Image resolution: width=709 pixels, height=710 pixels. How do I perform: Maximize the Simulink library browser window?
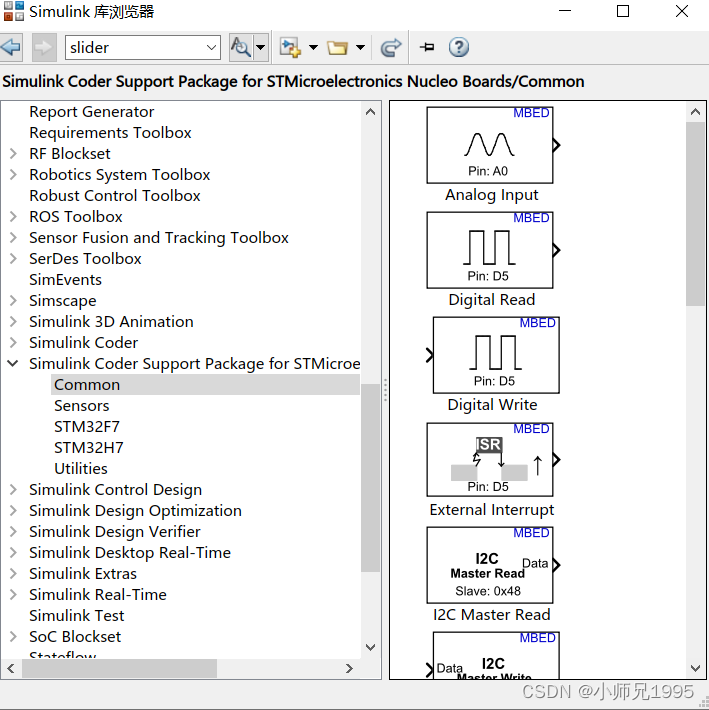click(x=623, y=11)
